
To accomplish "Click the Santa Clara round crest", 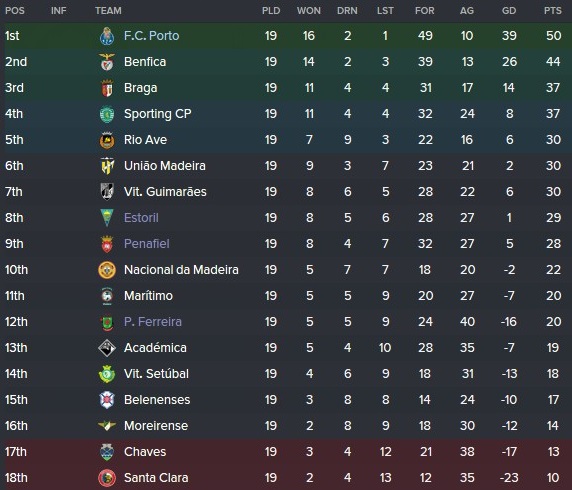I will (107, 478).
